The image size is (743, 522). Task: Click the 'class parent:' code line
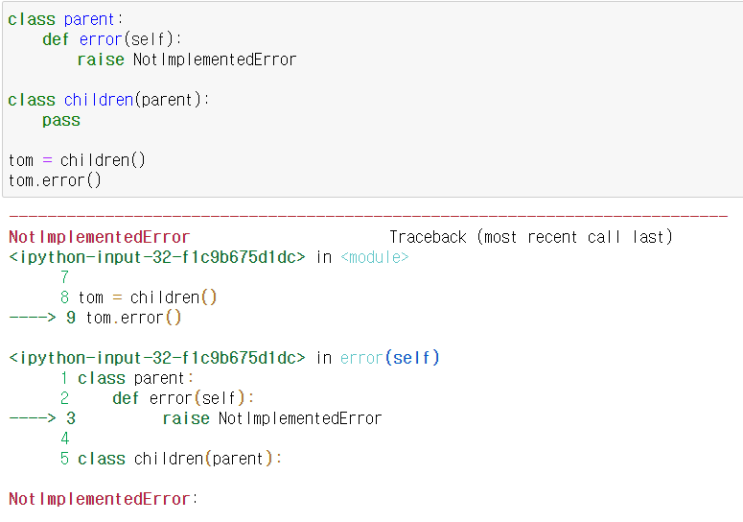coord(65,19)
